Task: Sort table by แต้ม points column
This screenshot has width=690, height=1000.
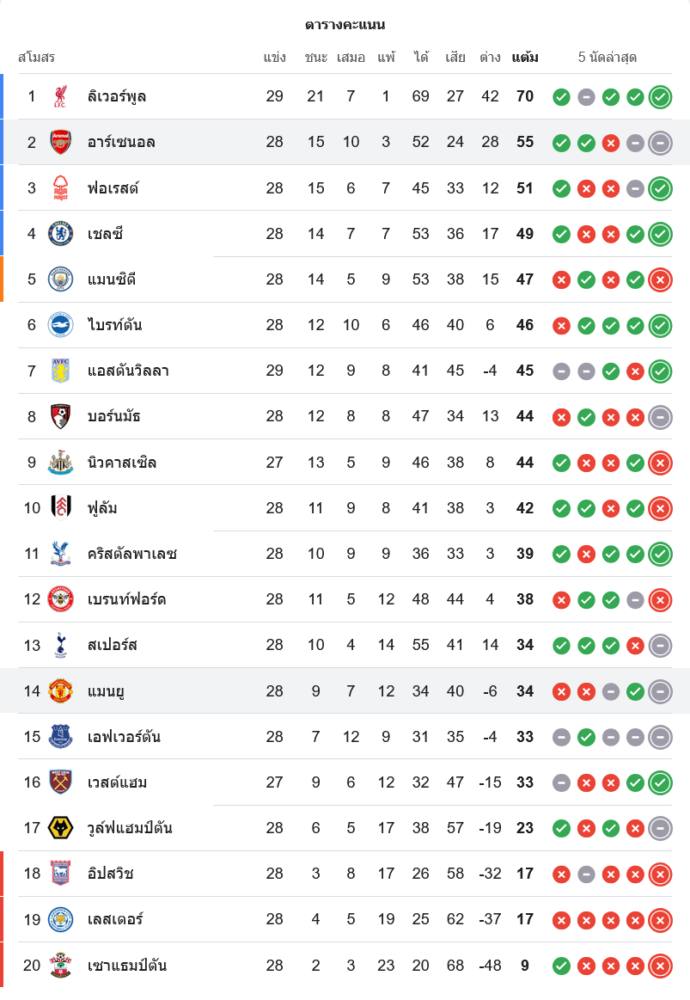Action: [525, 58]
